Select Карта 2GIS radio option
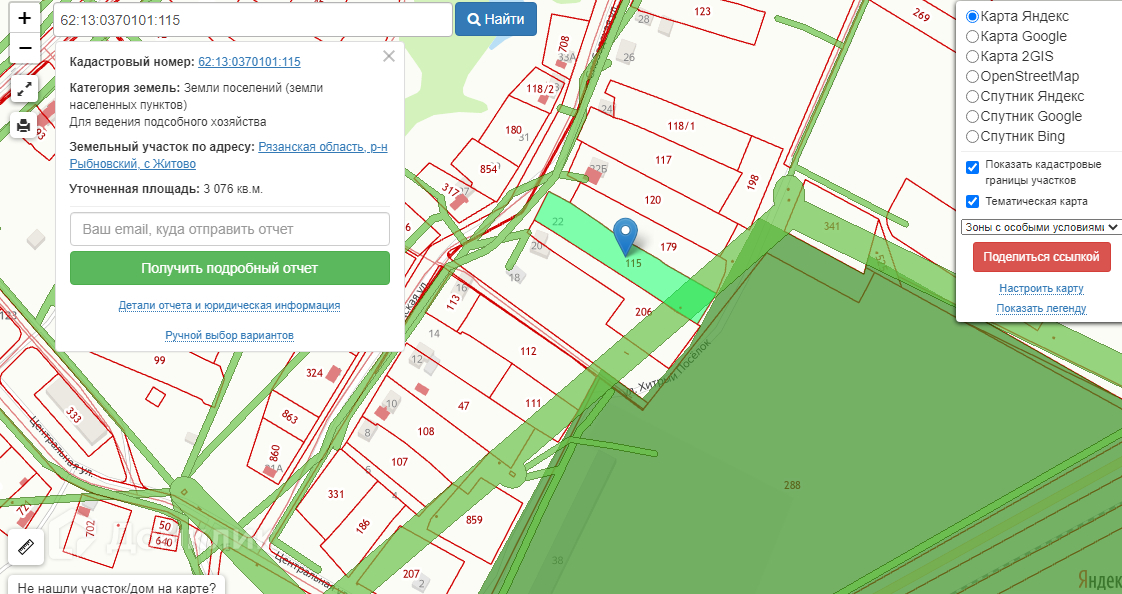1122x594 pixels. click(x=972, y=57)
